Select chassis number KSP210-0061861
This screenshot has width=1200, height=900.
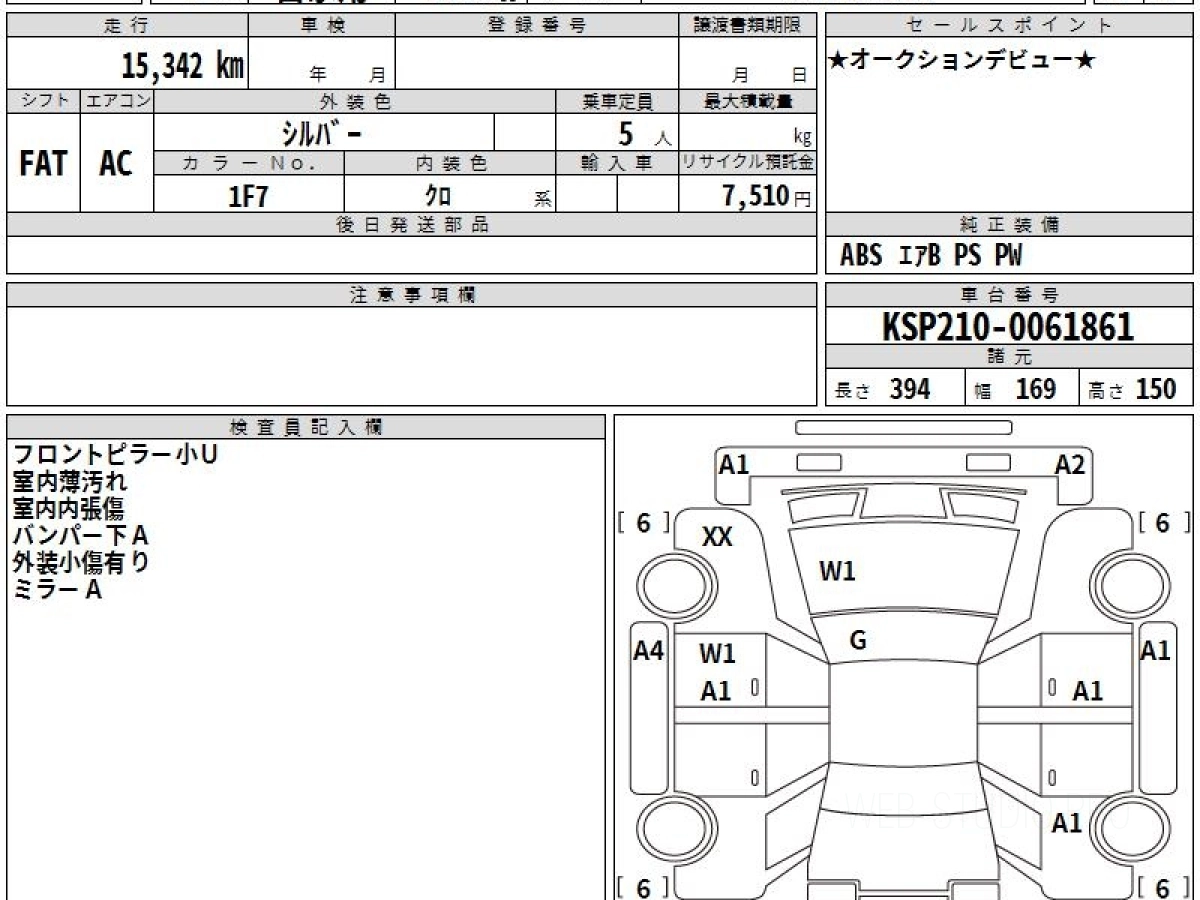click(x=1008, y=327)
